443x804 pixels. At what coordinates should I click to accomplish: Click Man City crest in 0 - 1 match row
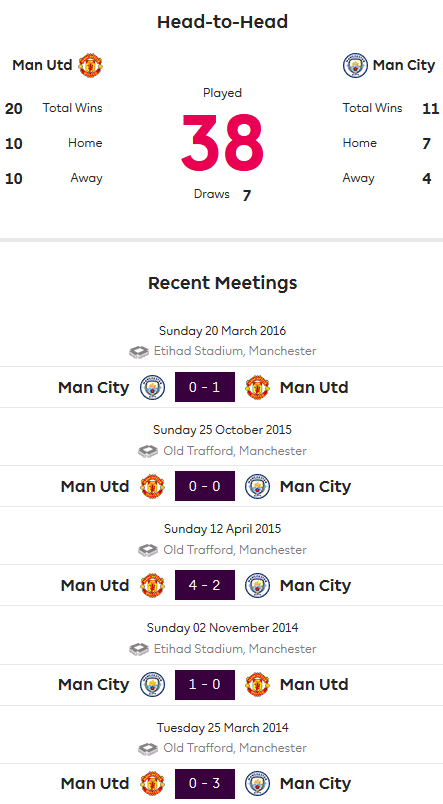click(153, 387)
